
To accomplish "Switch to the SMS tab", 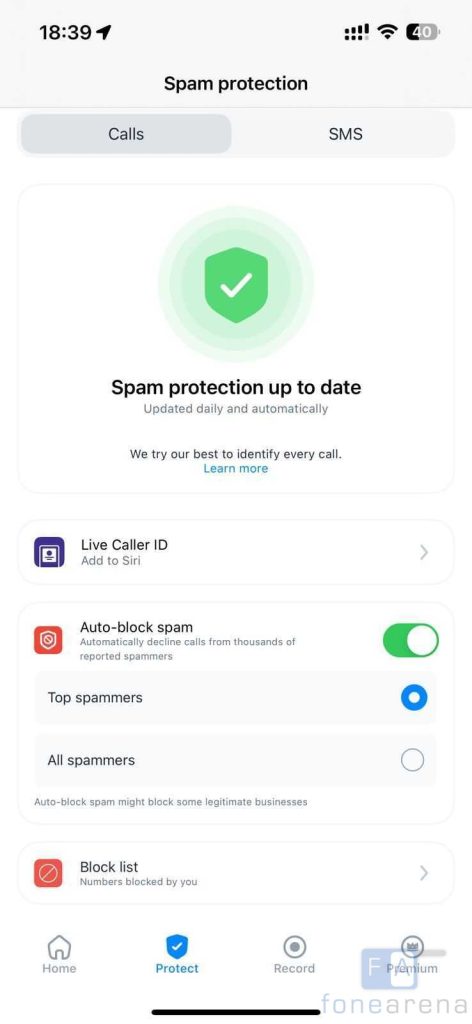I will click(x=345, y=134).
